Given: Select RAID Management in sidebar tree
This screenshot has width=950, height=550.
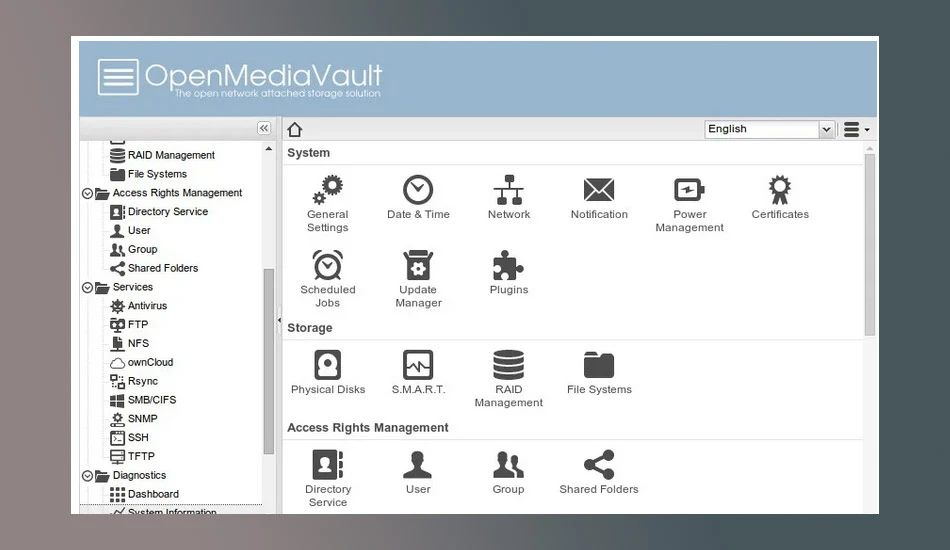Looking at the screenshot, I should 162,155.
